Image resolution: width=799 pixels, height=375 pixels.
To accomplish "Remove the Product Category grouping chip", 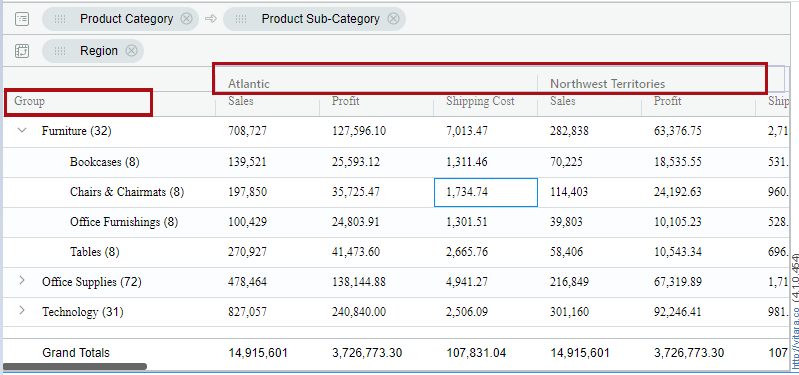I will pos(187,19).
